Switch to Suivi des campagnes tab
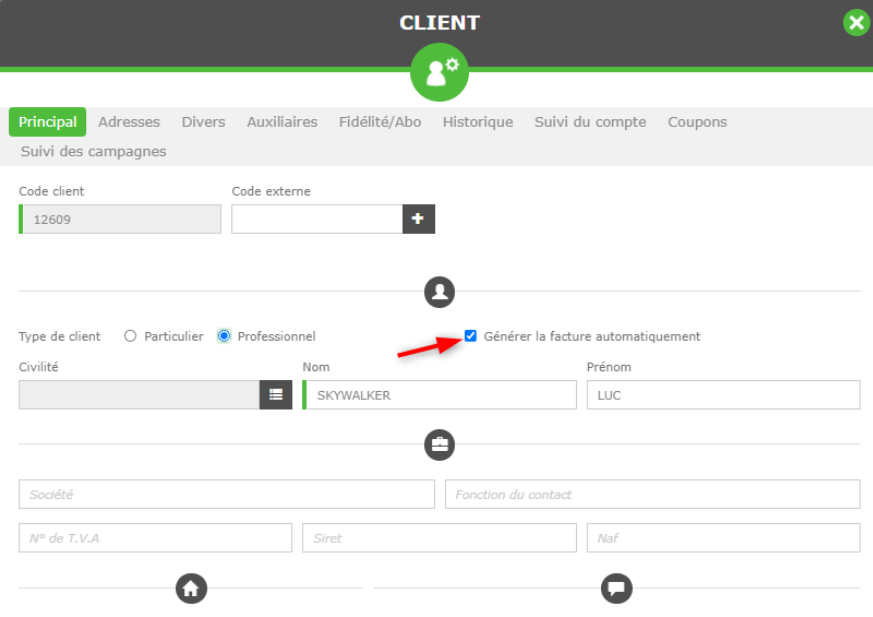873x617 pixels. [94, 151]
